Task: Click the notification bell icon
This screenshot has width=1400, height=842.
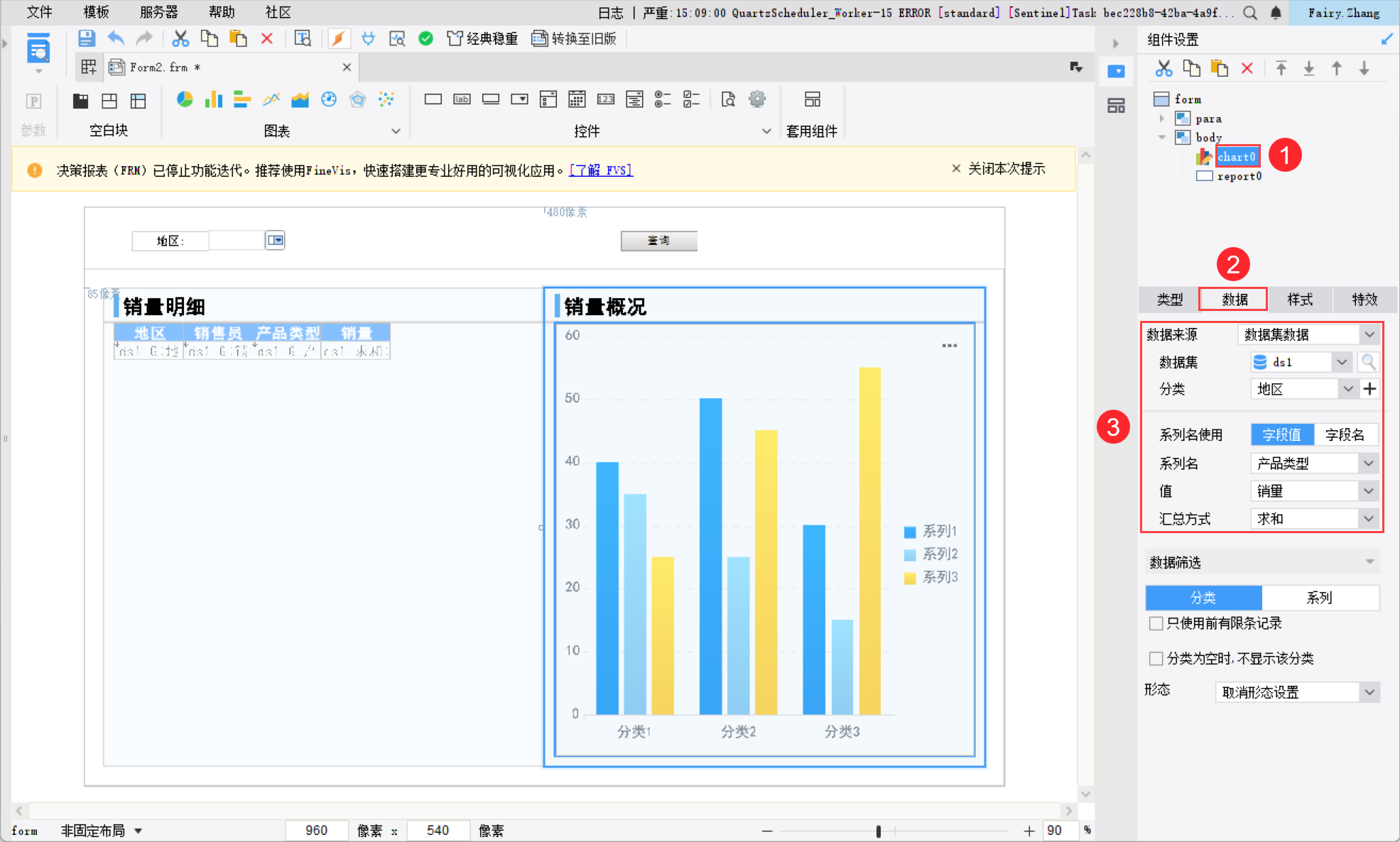Action: [x=1276, y=13]
